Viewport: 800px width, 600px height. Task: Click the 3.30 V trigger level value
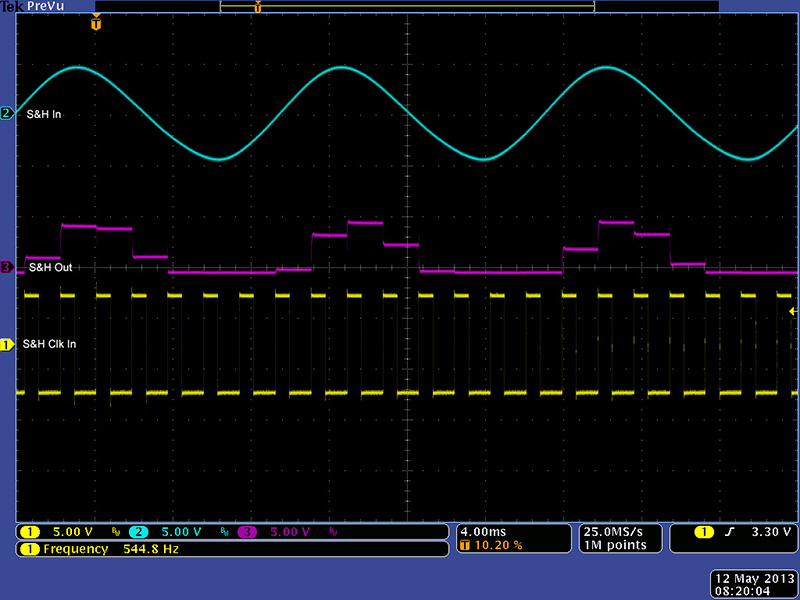(768, 531)
